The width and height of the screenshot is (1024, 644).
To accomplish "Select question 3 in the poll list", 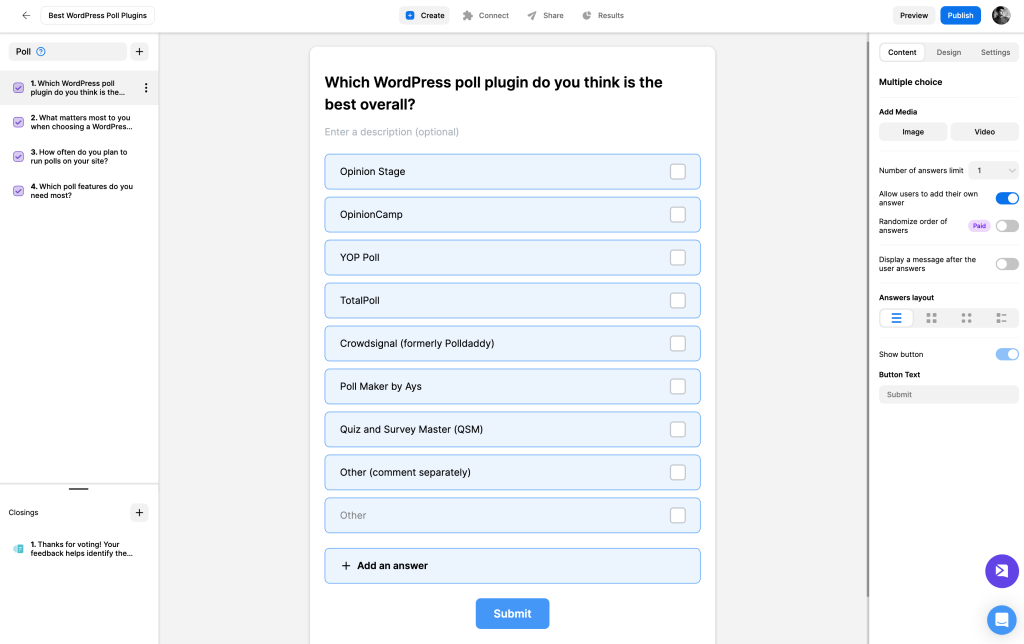I will [x=79, y=157].
